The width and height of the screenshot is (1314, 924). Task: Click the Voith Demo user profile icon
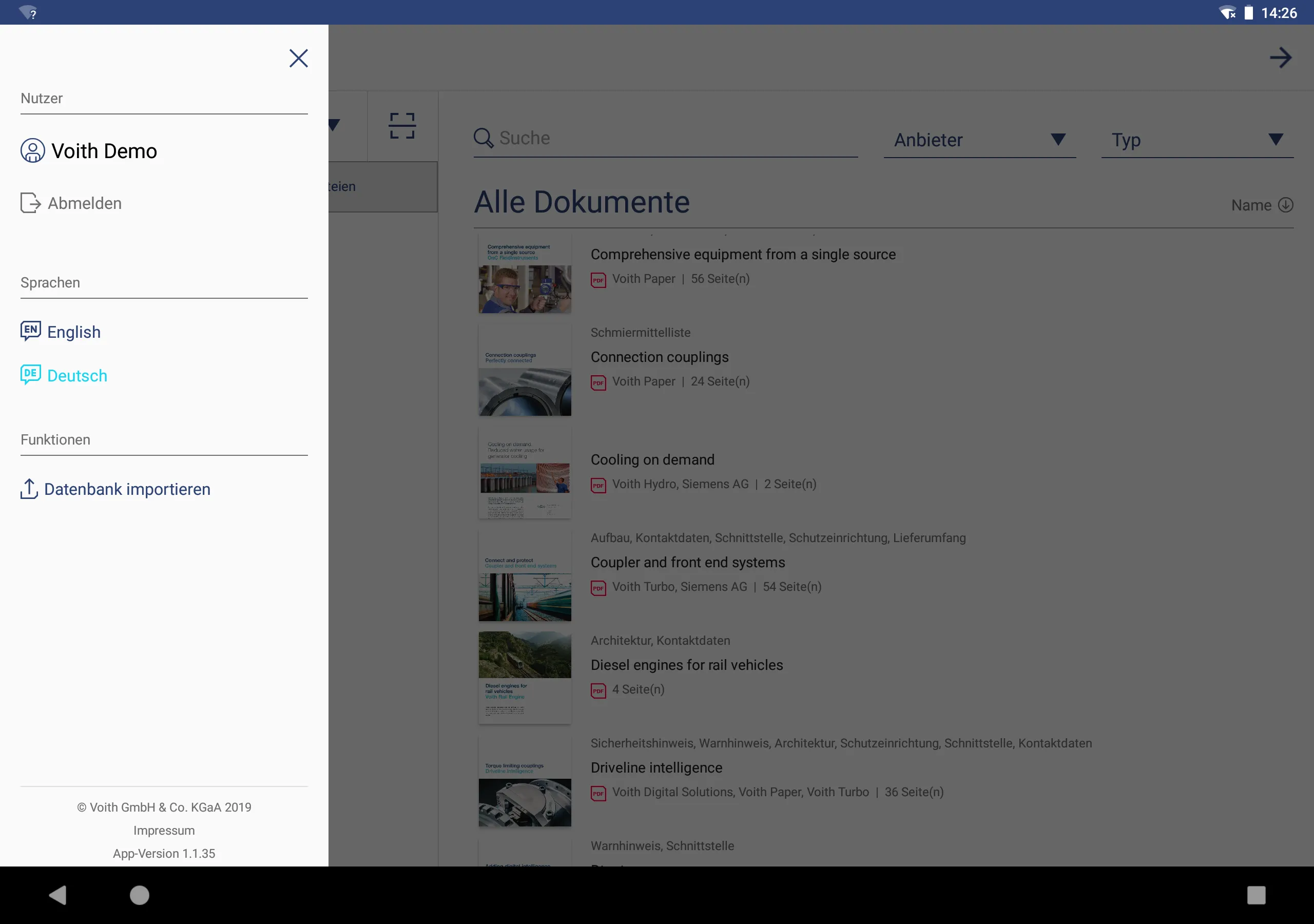(32, 150)
